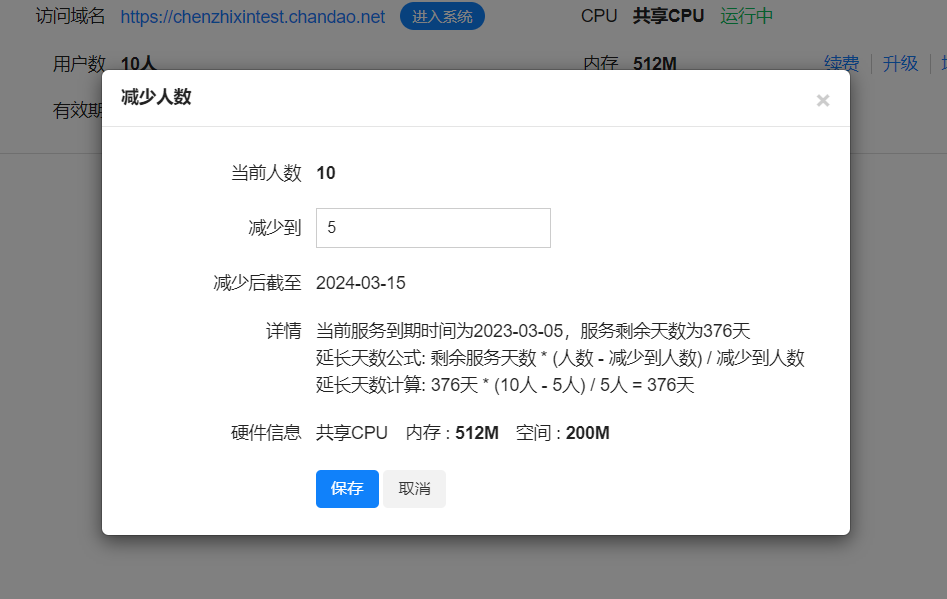The height and width of the screenshot is (599, 947).
Task: Select the 升级 upgrade link
Action: [900, 63]
